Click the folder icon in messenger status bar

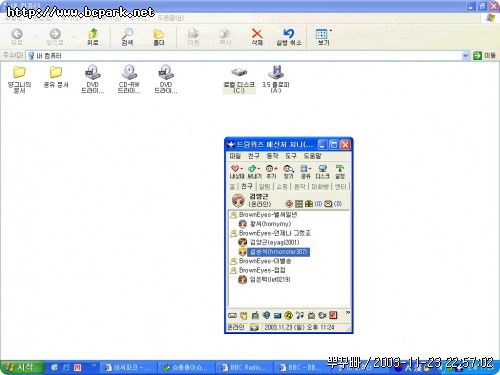click(x=254, y=327)
